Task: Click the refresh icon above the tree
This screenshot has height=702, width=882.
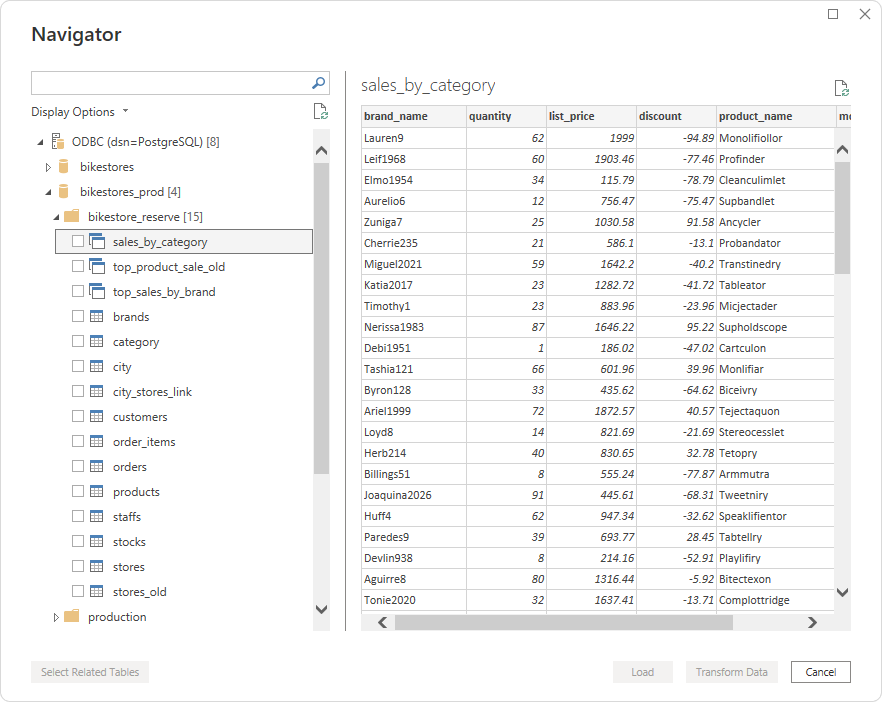Action: click(x=320, y=112)
